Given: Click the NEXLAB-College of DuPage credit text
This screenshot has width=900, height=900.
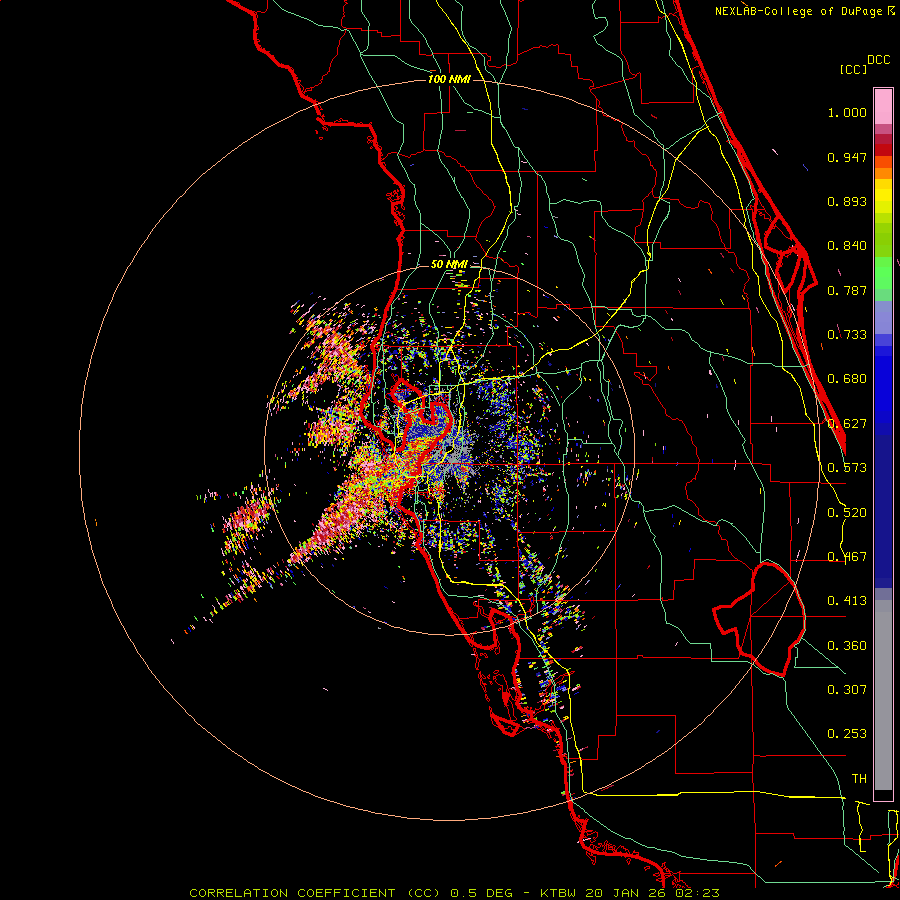Looking at the screenshot, I should [804, 11].
